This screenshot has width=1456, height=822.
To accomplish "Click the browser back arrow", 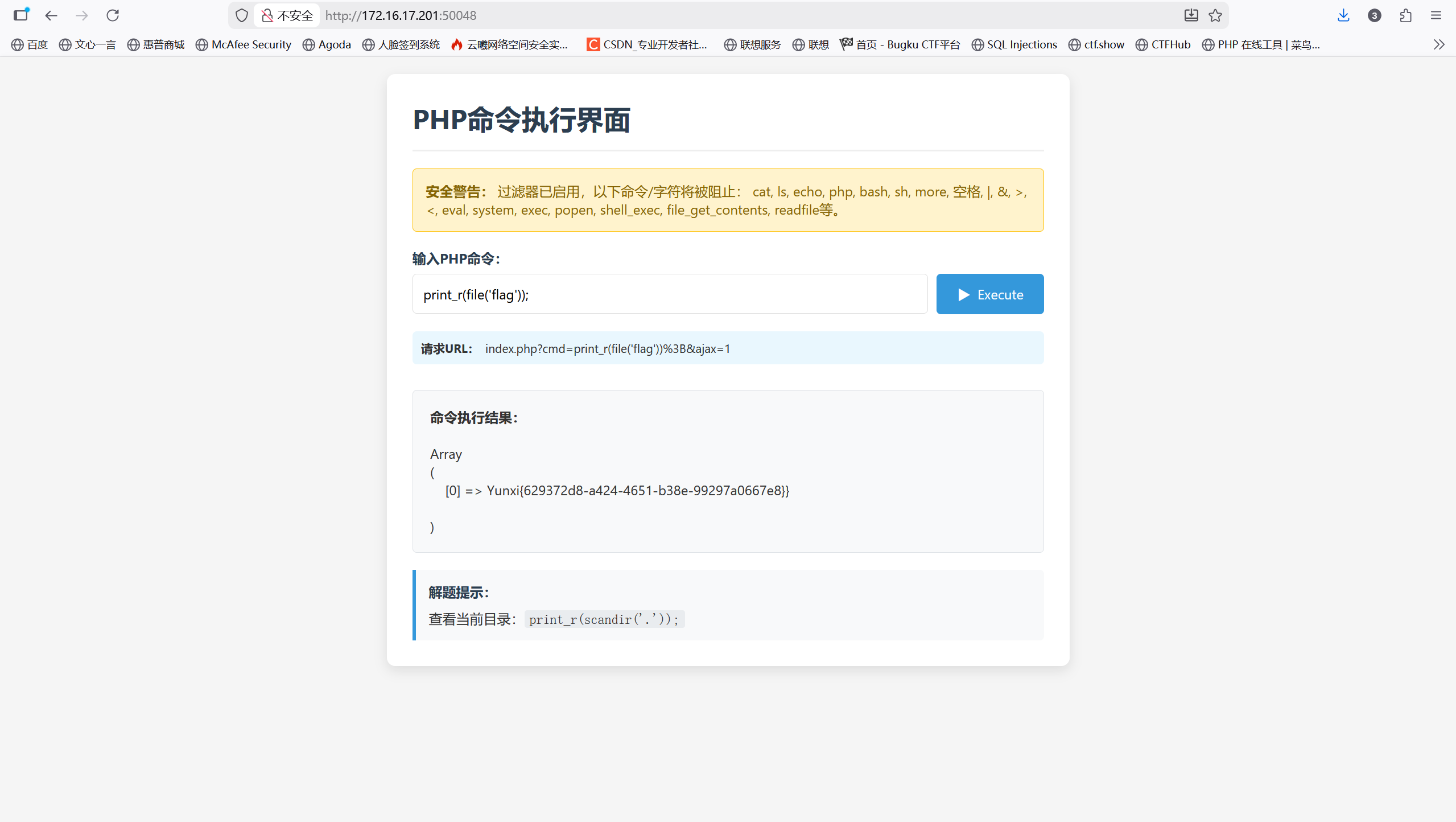I will 51,15.
